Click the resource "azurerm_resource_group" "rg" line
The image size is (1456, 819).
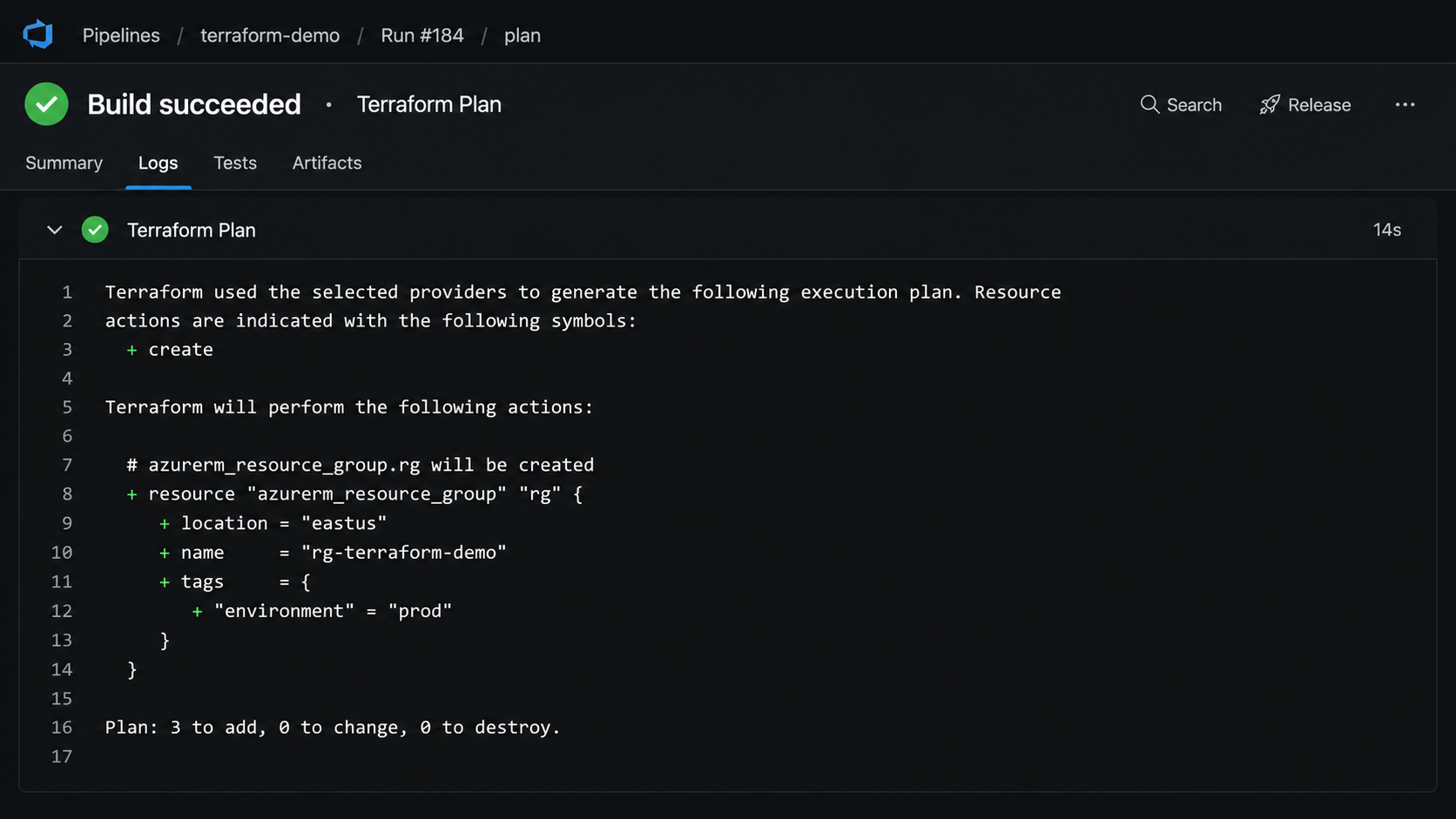354,494
